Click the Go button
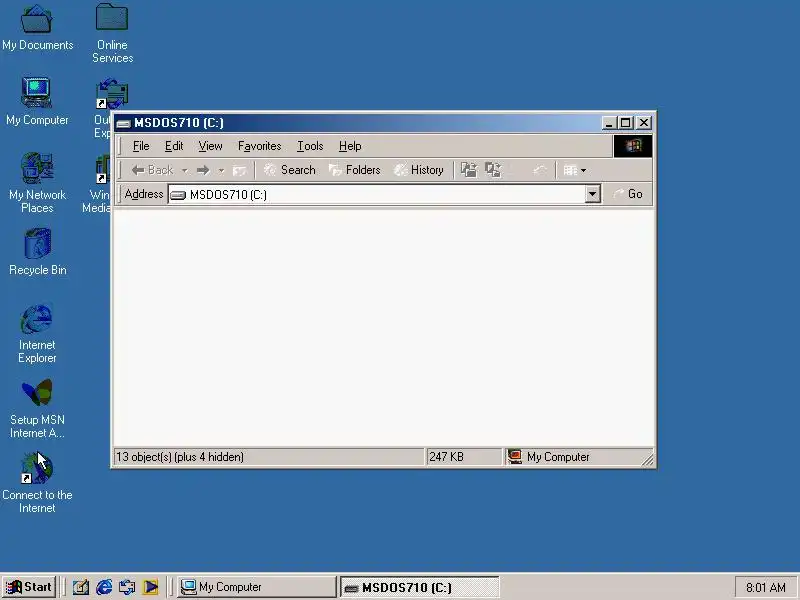Viewport: 800px width, 600px height. tap(628, 194)
